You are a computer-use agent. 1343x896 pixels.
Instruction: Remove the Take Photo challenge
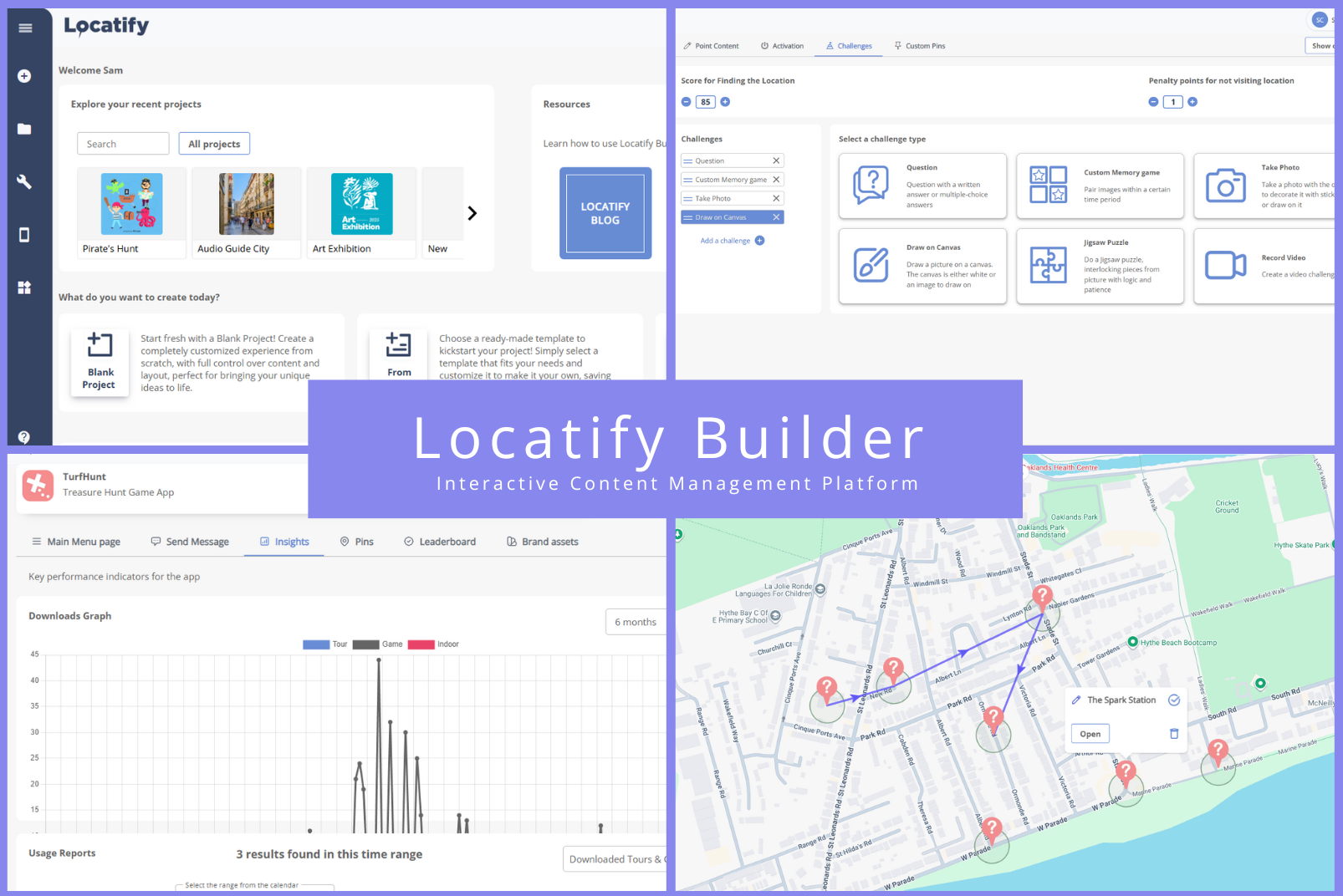click(x=776, y=199)
